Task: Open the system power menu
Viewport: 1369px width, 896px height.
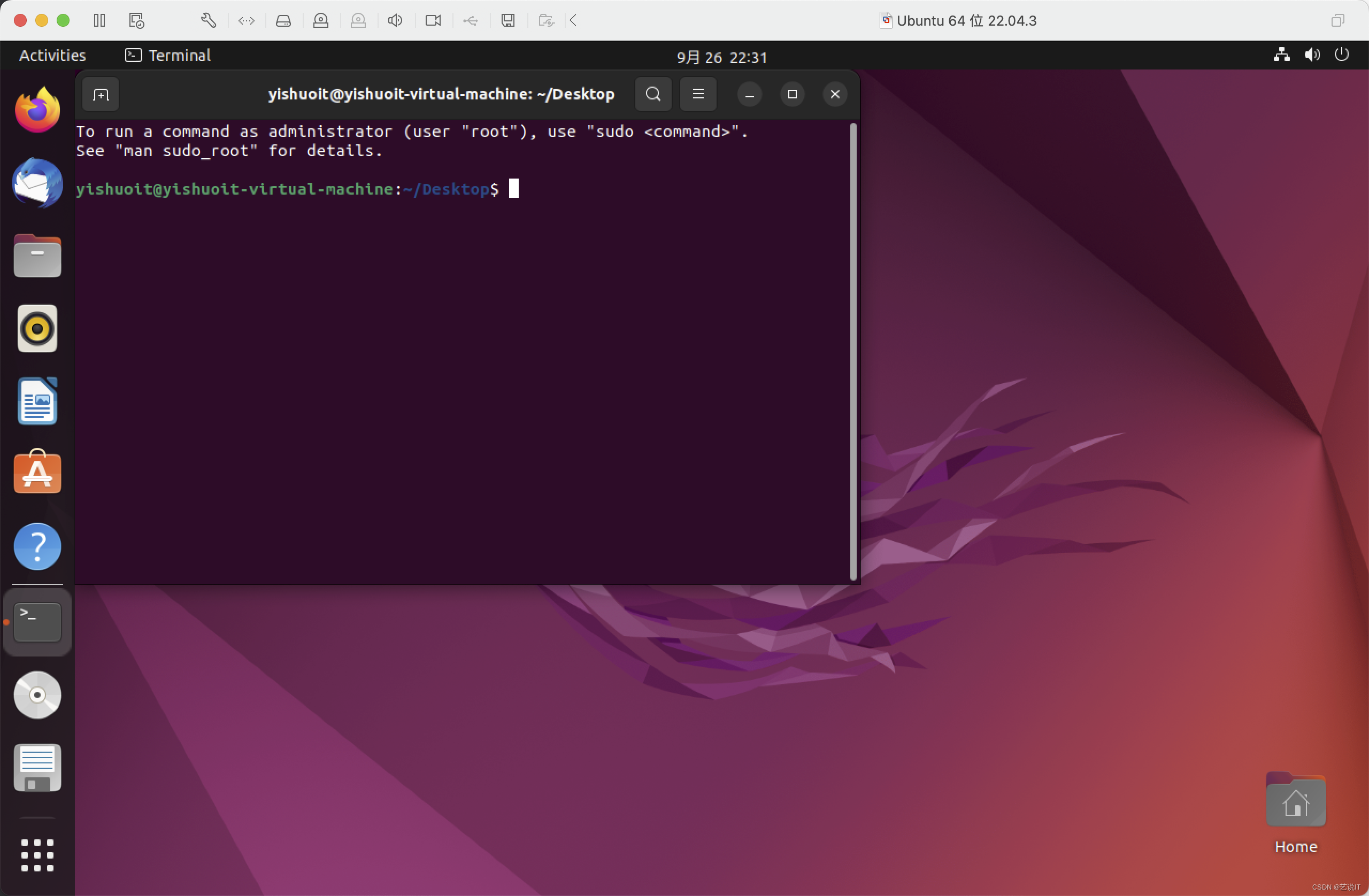Action: [x=1341, y=55]
